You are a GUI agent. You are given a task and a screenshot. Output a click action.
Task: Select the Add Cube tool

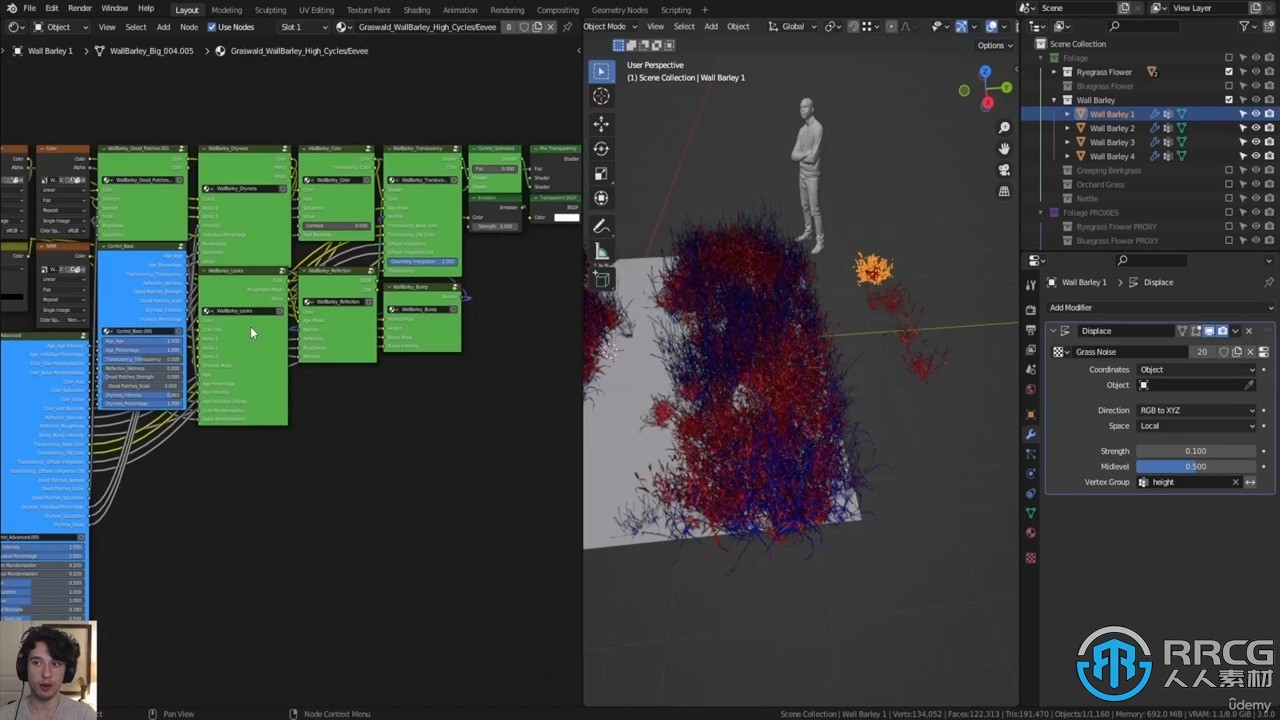[x=601, y=280]
